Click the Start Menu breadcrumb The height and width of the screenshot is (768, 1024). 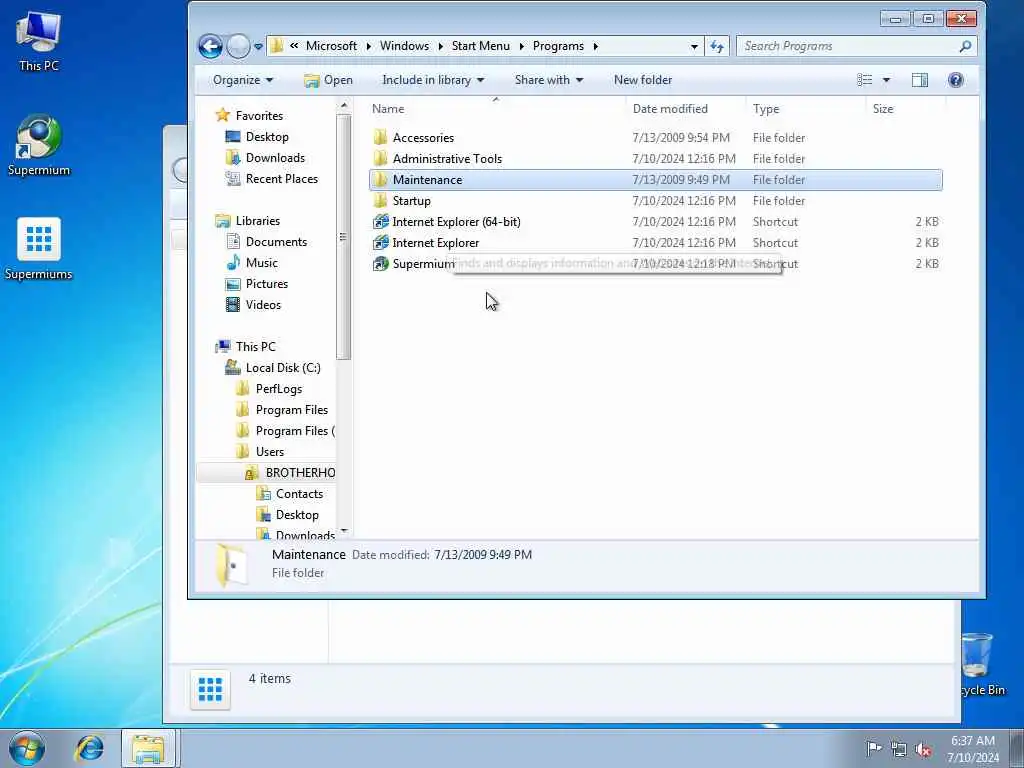[481, 46]
